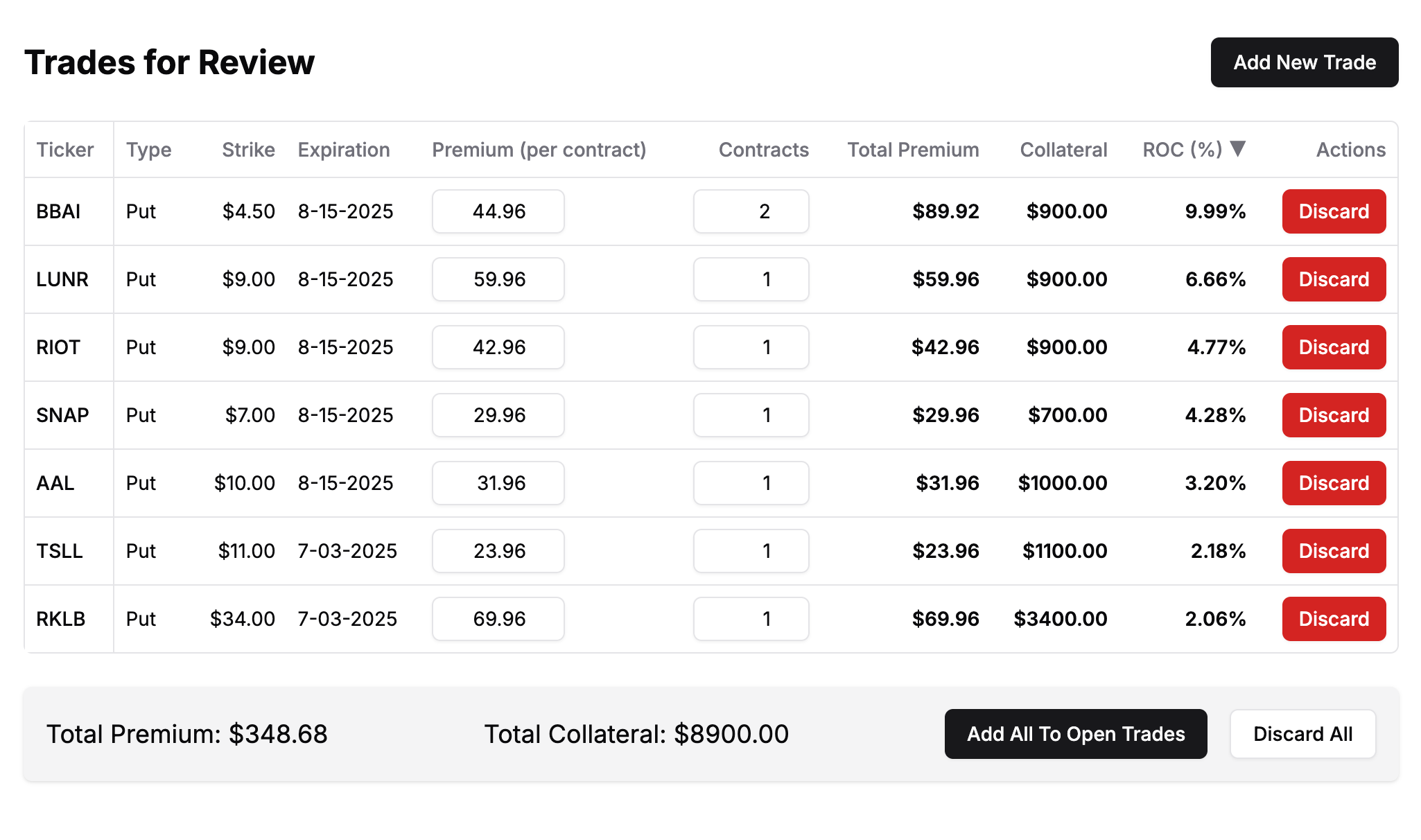Discard the RIOT trade
Screen dimensions: 1421x840
1333,347
